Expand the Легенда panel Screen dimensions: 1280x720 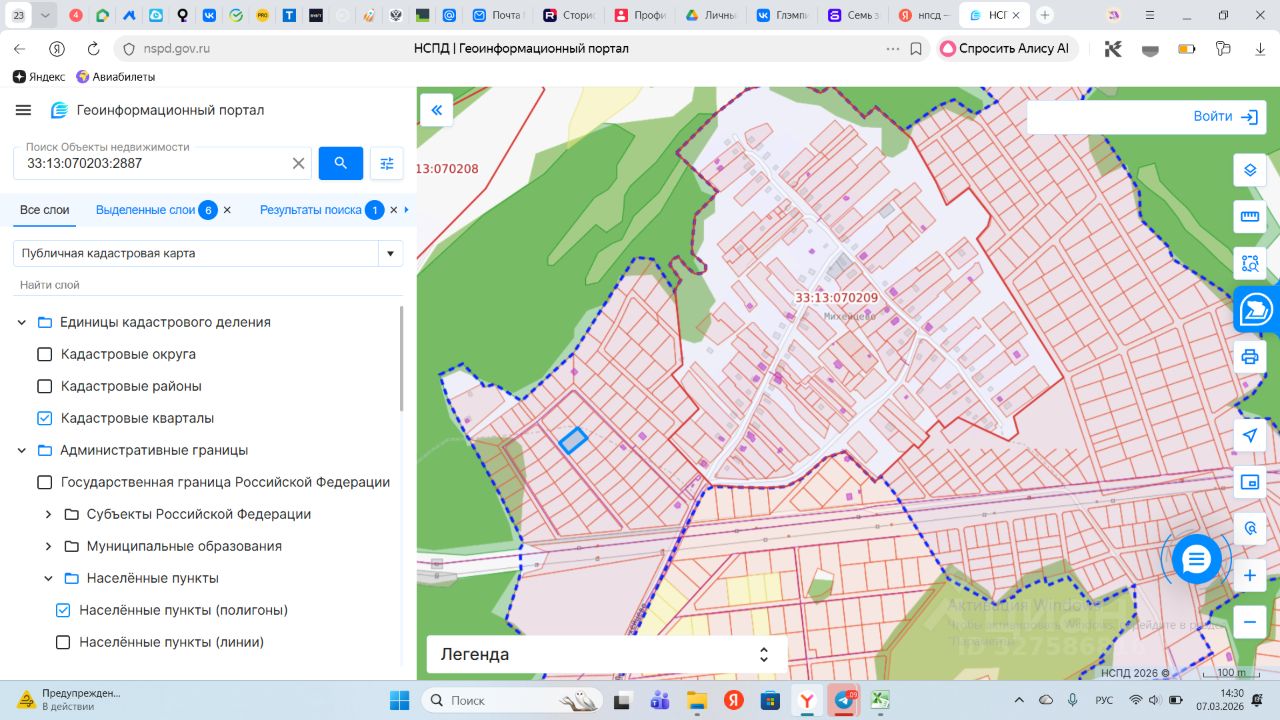606,655
